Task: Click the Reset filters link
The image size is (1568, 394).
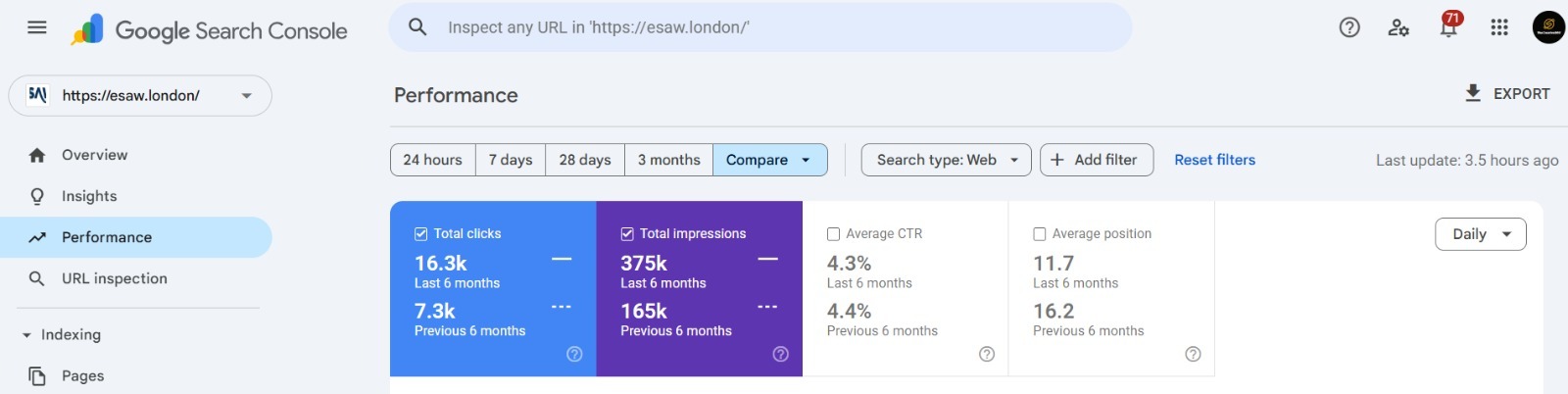Action: 1214,160
